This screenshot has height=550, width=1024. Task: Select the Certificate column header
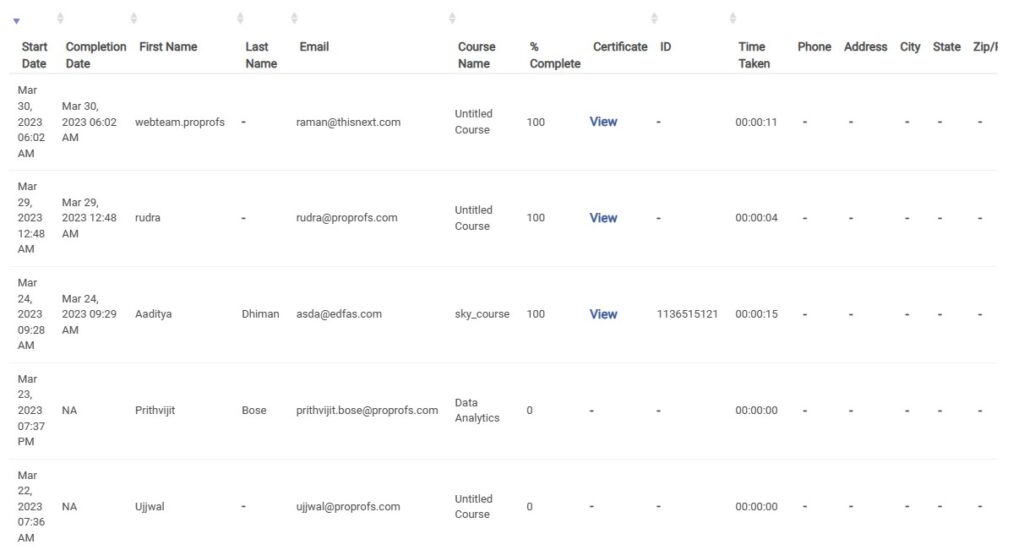pyautogui.click(x=620, y=46)
